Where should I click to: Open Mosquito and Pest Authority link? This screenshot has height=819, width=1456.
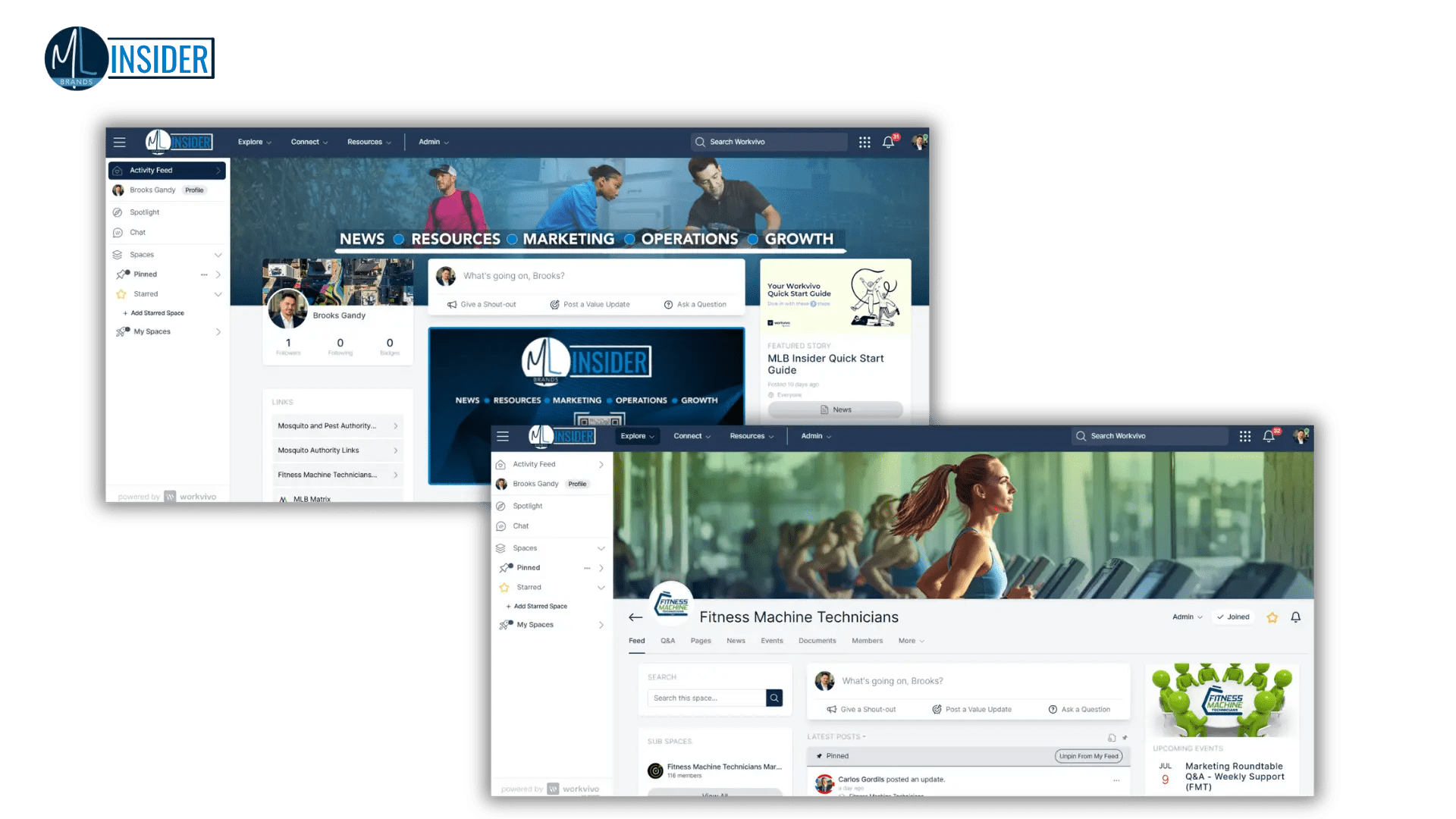click(x=337, y=426)
